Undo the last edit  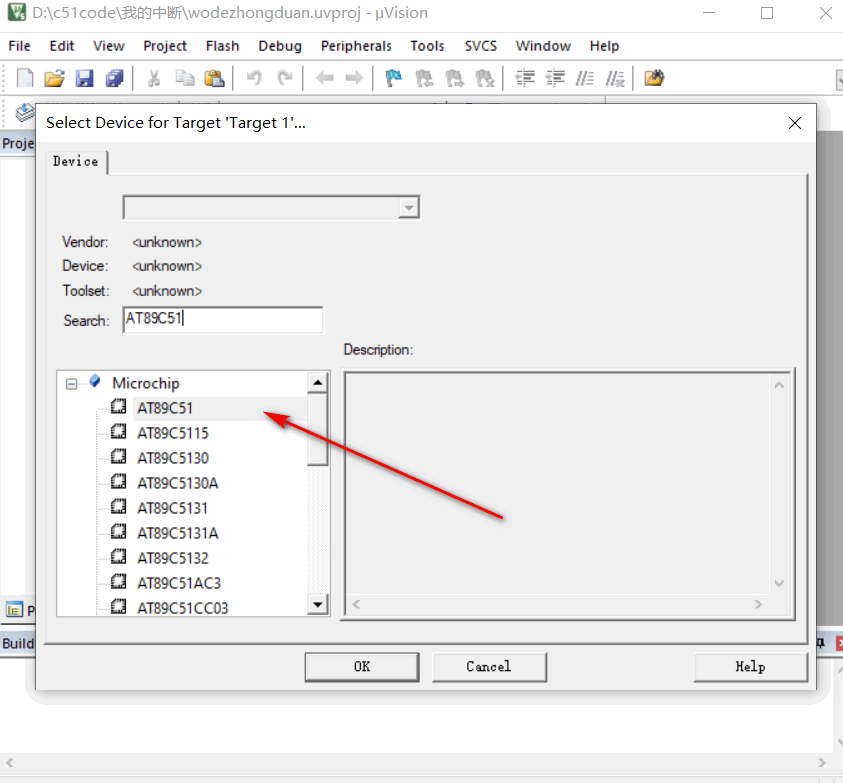pyautogui.click(x=254, y=79)
